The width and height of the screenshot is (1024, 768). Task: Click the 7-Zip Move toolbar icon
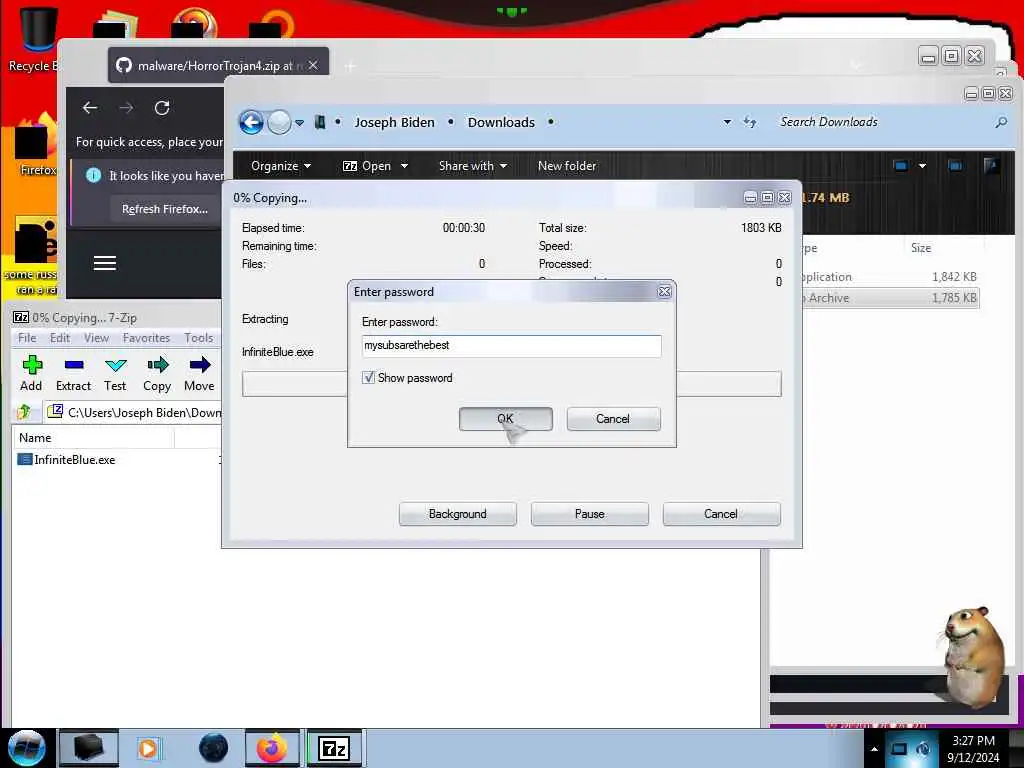click(199, 365)
